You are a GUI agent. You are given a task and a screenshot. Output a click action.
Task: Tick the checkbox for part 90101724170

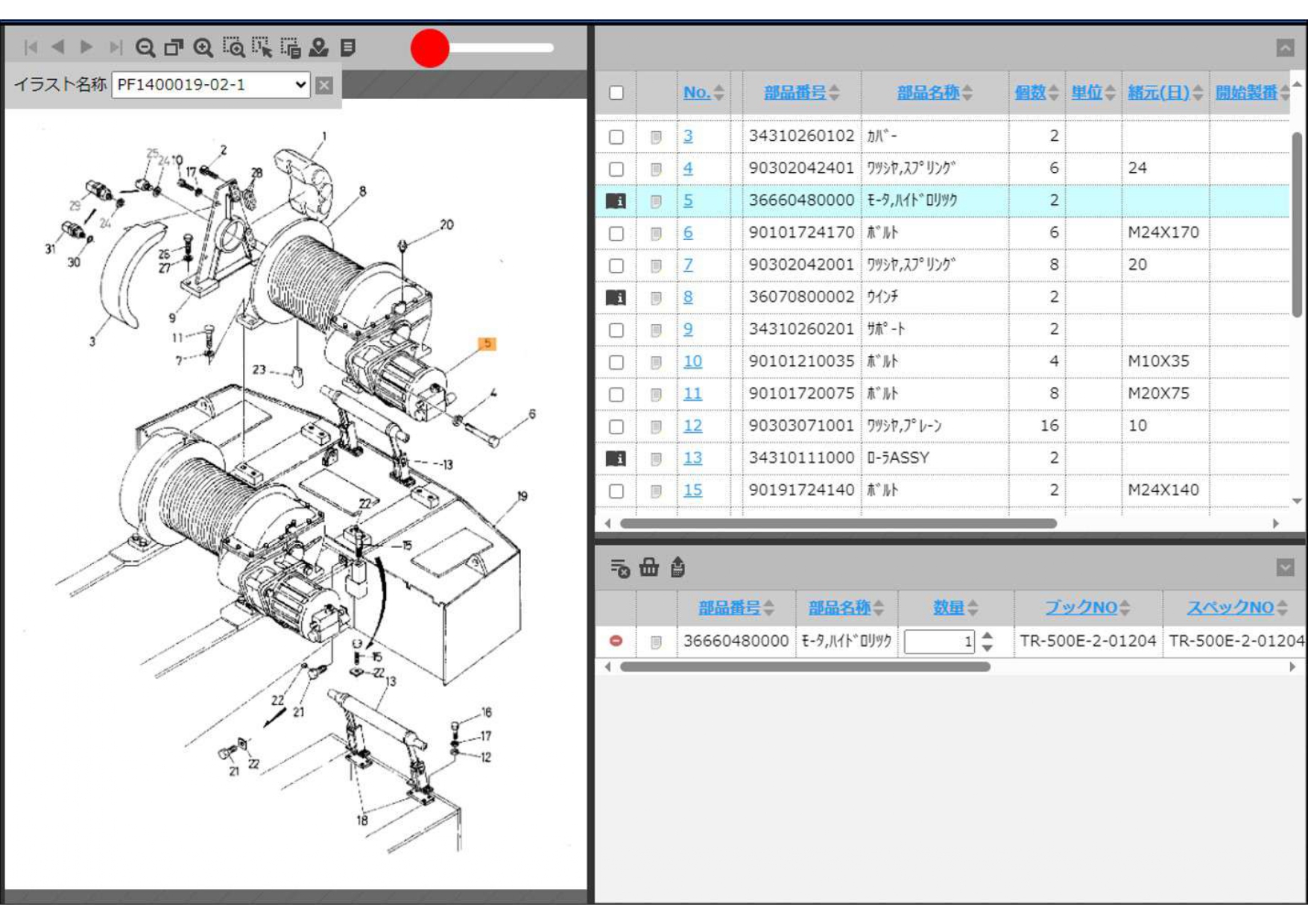tap(616, 233)
